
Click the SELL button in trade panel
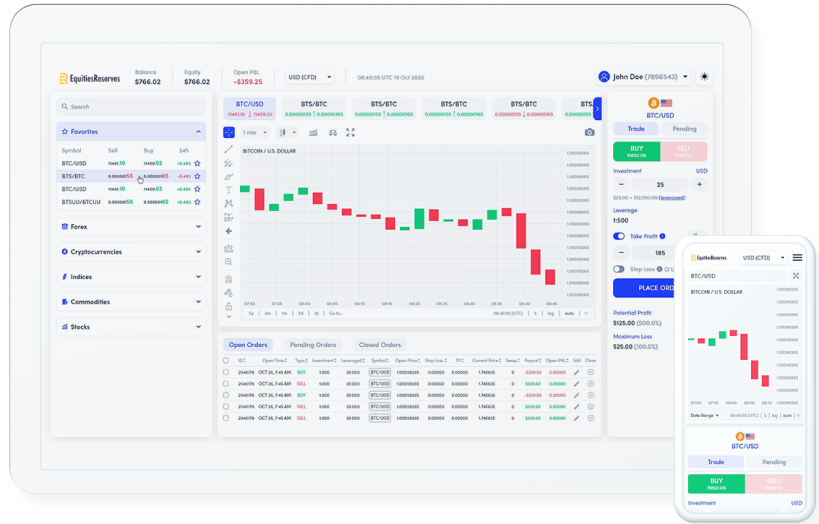(684, 152)
